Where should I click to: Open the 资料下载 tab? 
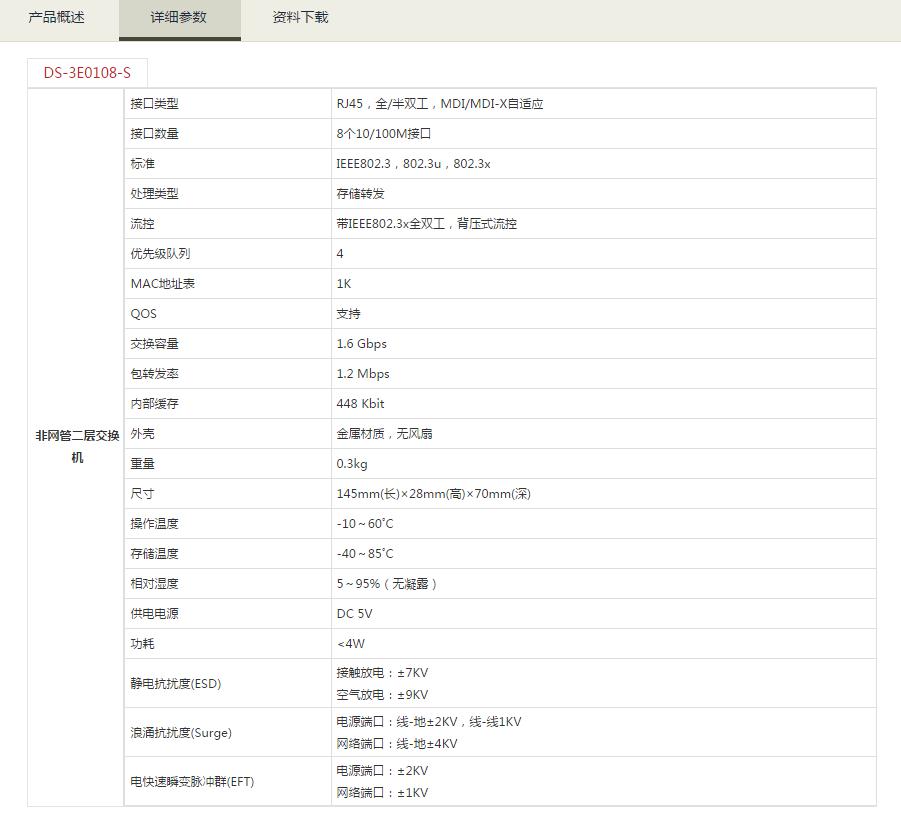[x=300, y=18]
